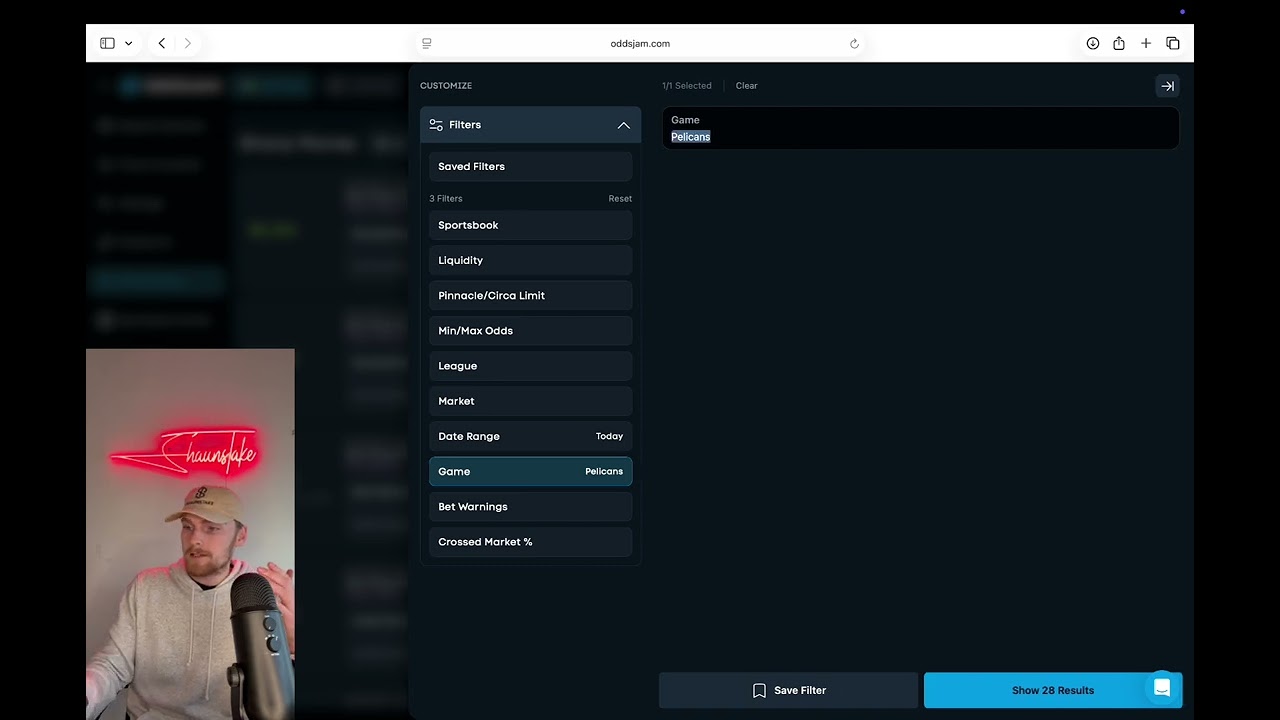Add a new tab with the plus icon
Viewport: 1280px width, 720px height.
[x=1146, y=43]
